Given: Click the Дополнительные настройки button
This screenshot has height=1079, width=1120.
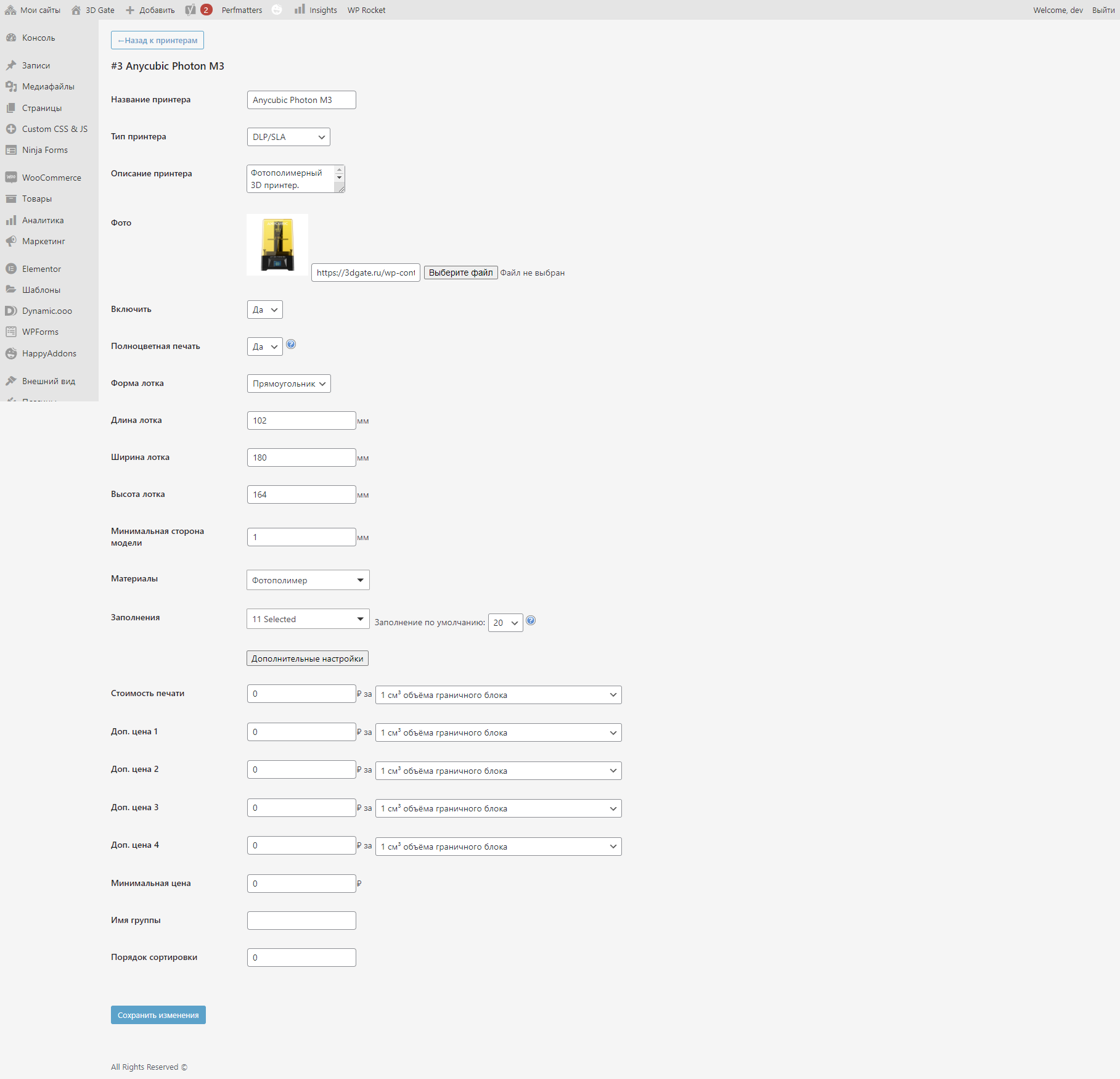Looking at the screenshot, I should pyautogui.click(x=308, y=658).
